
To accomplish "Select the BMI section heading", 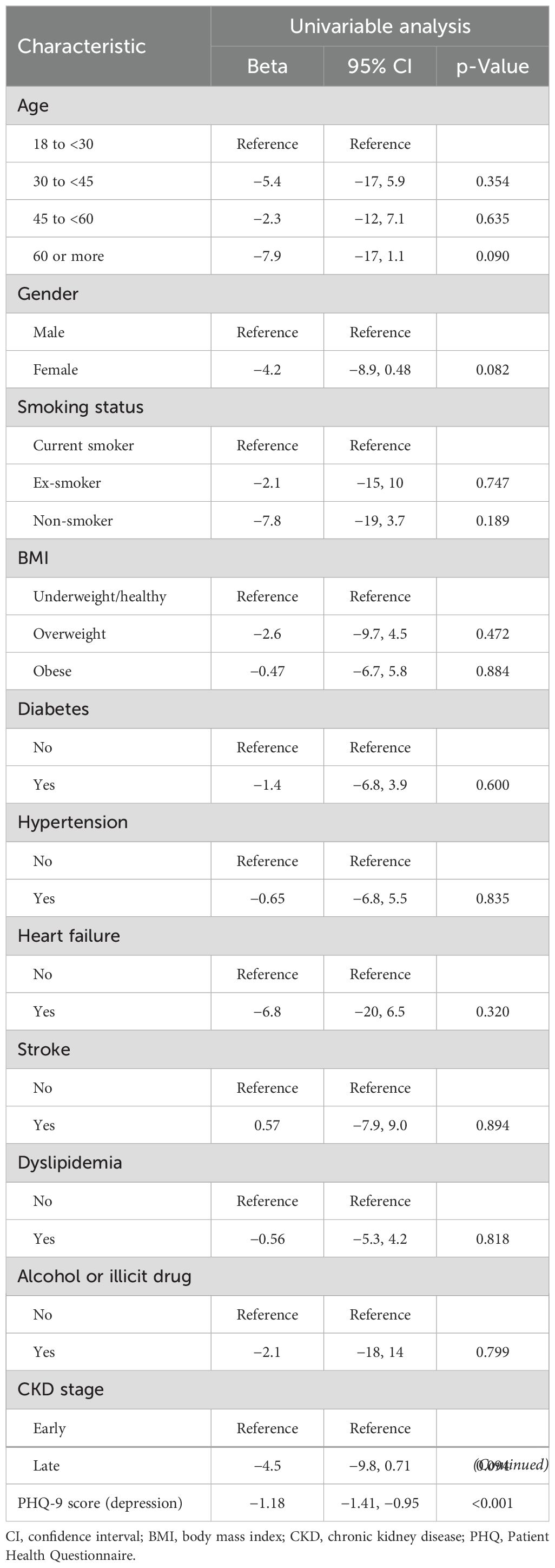I will [33, 558].
